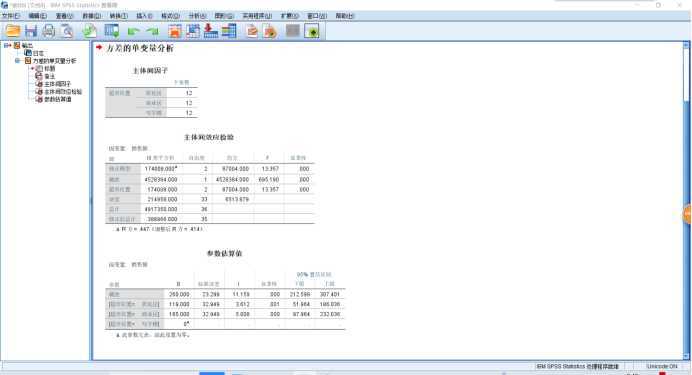Undo the last action
Viewport: 692px width, 375px height.
click(133, 31)
